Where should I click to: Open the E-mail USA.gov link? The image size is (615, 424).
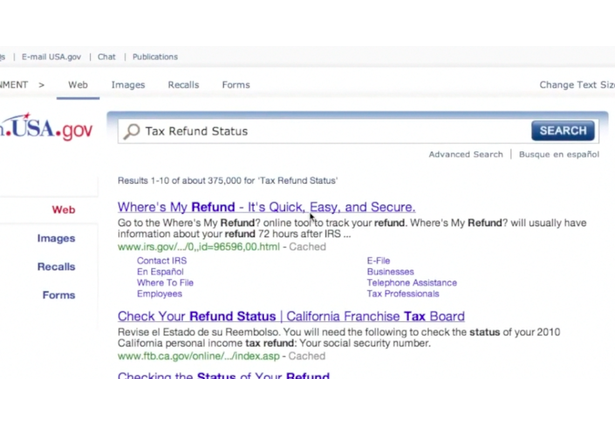51,57
